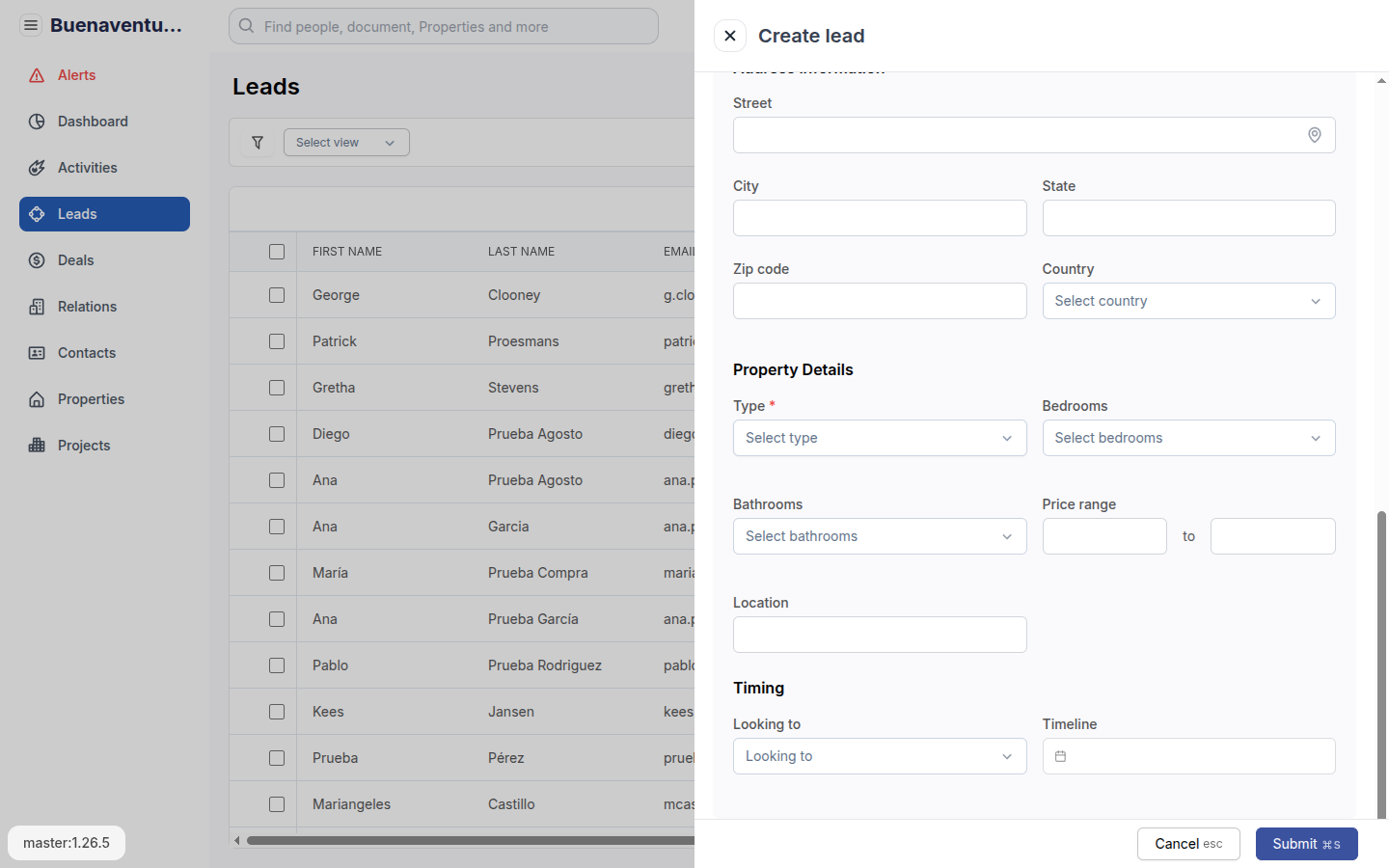1389x868 pixels.
Task: Click the Leads puzzle icon
Action: click(37, 214)
